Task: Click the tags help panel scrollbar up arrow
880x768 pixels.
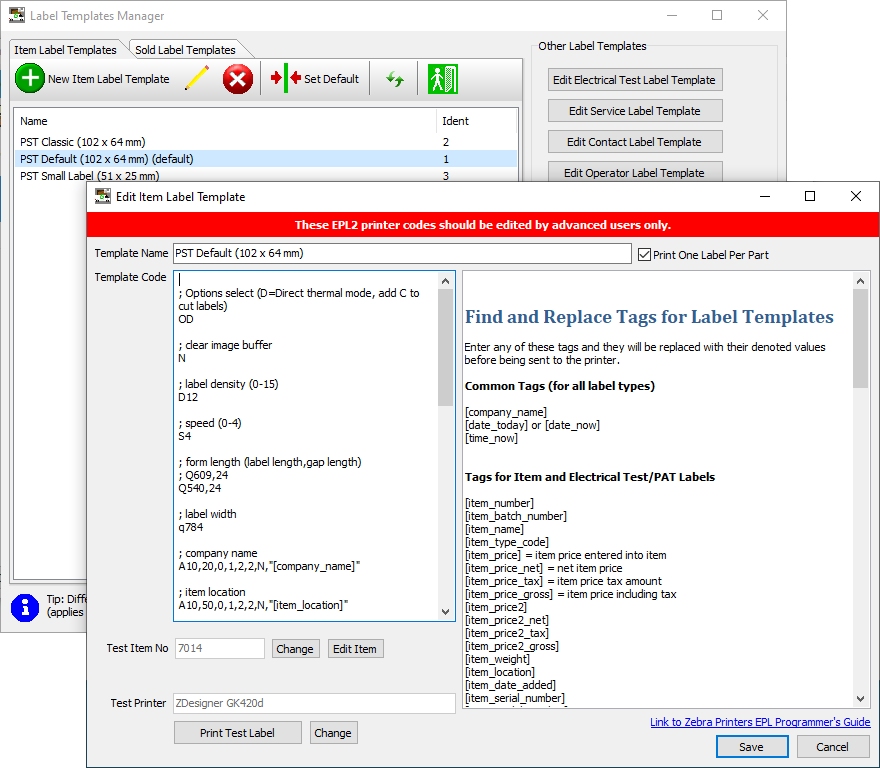Action: [x=861, y=280]
